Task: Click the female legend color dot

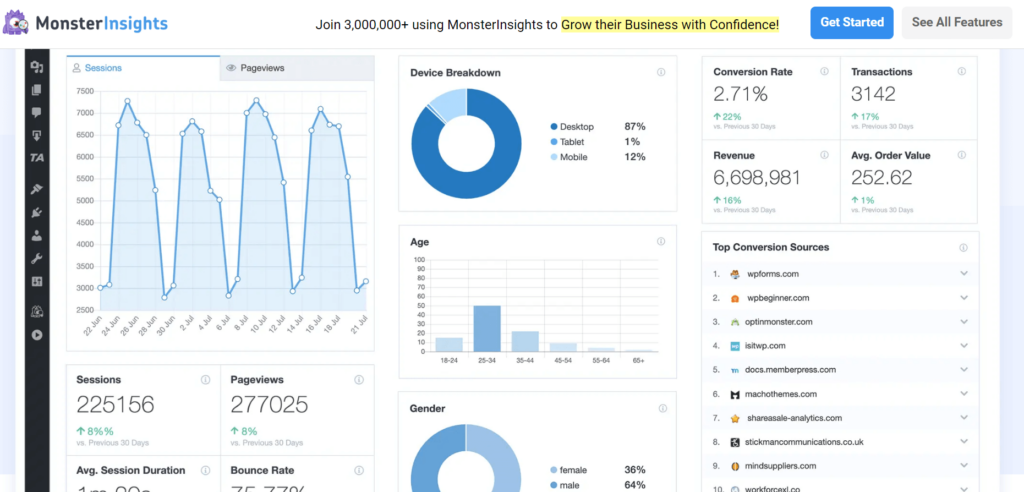Action: pos(554,470)
